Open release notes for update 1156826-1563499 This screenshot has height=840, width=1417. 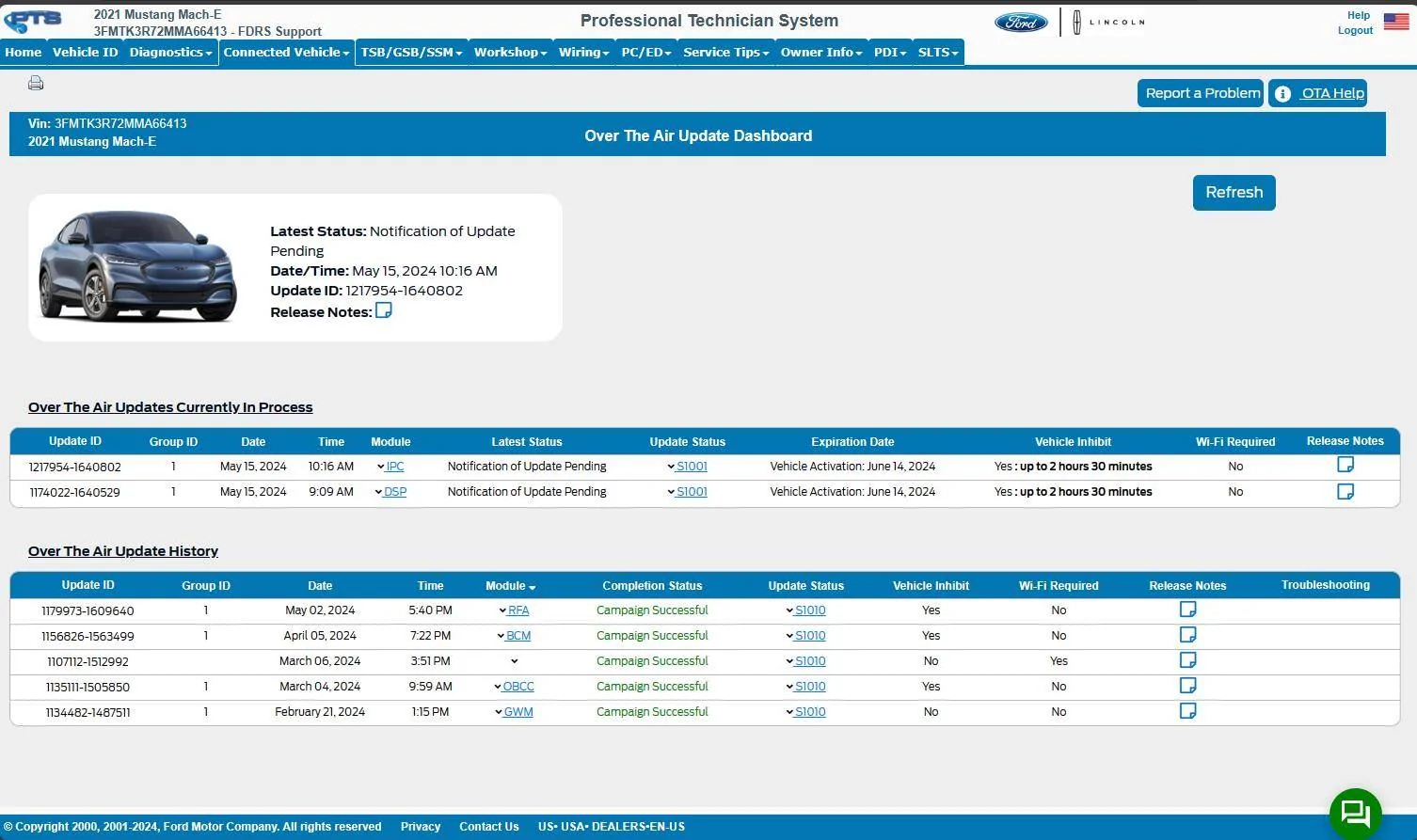pos(1188,635)
